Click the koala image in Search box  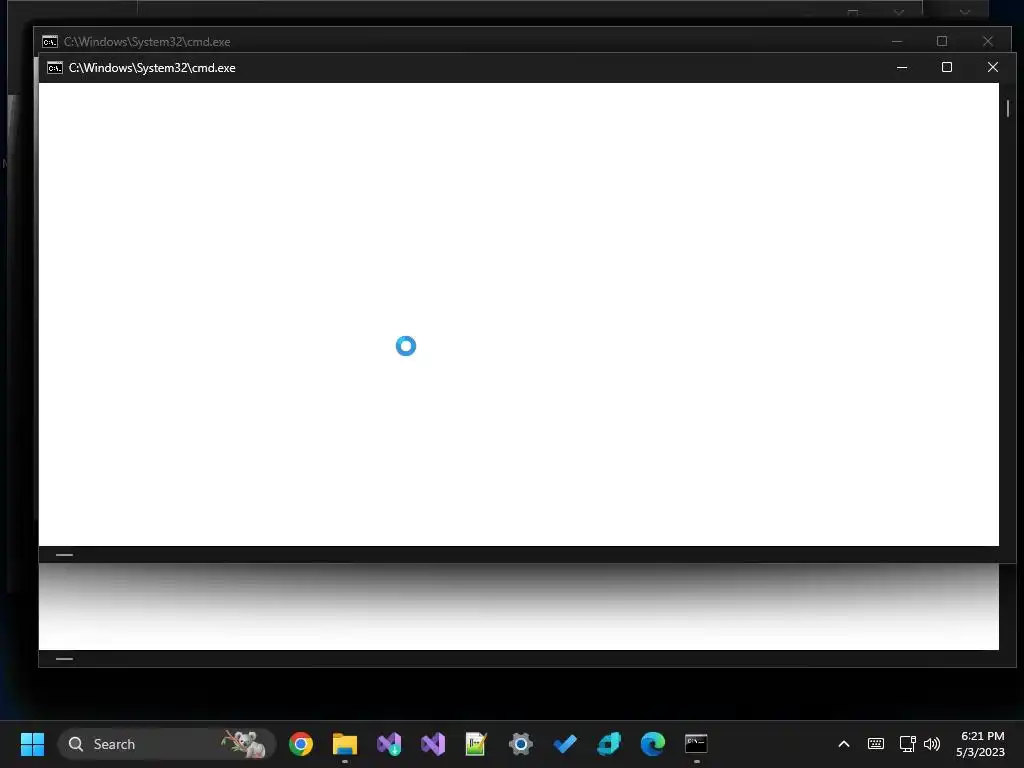[x=245, y=744]
